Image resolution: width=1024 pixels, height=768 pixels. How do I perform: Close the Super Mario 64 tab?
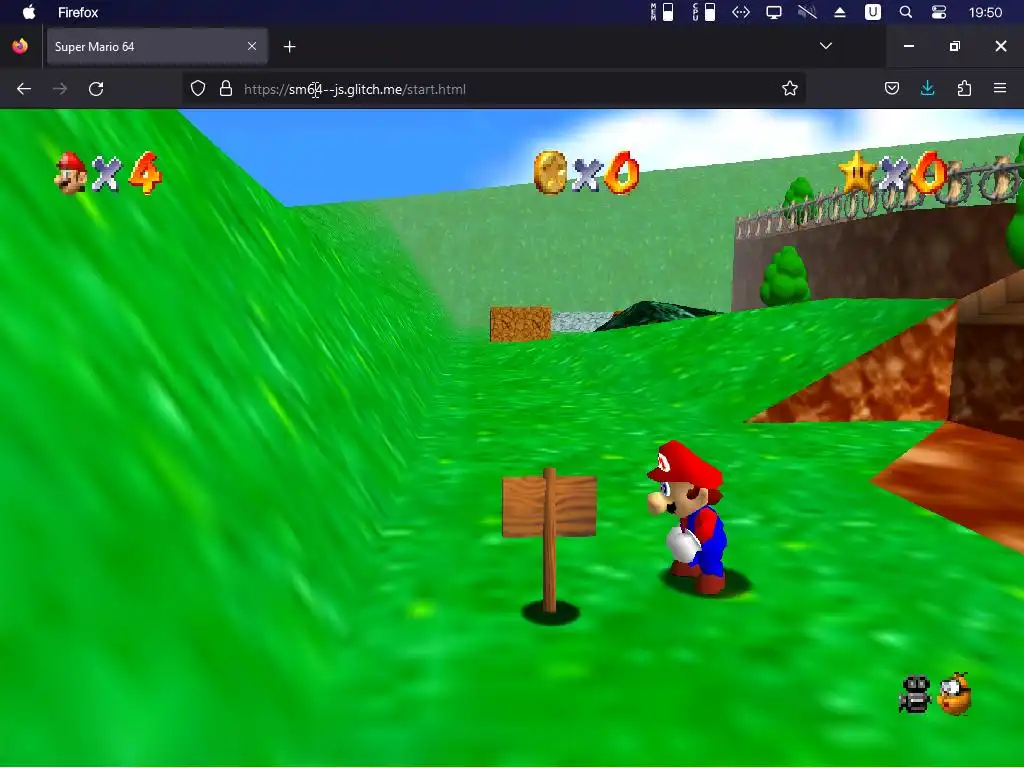point(252,46)
